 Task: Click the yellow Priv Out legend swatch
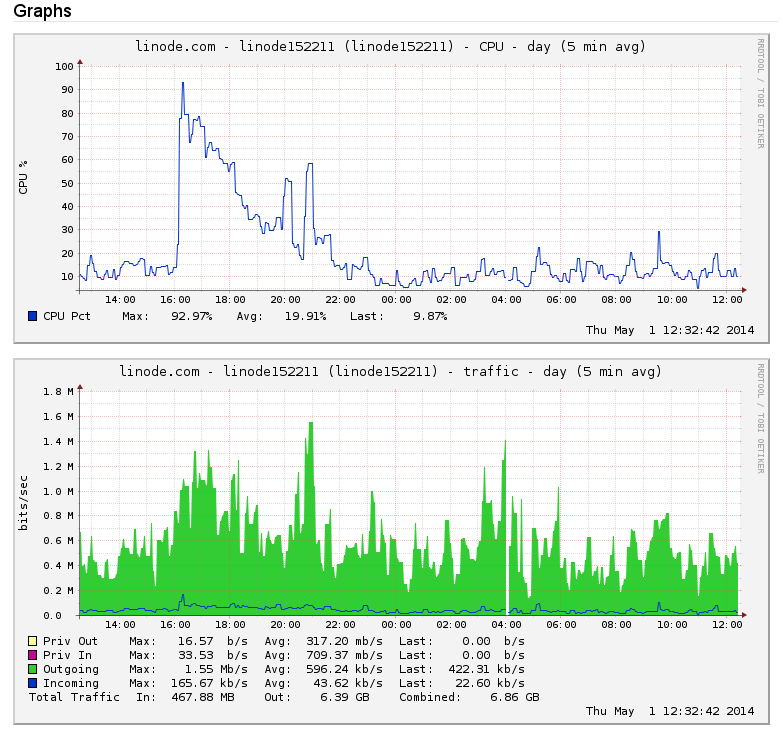[32, 641]
